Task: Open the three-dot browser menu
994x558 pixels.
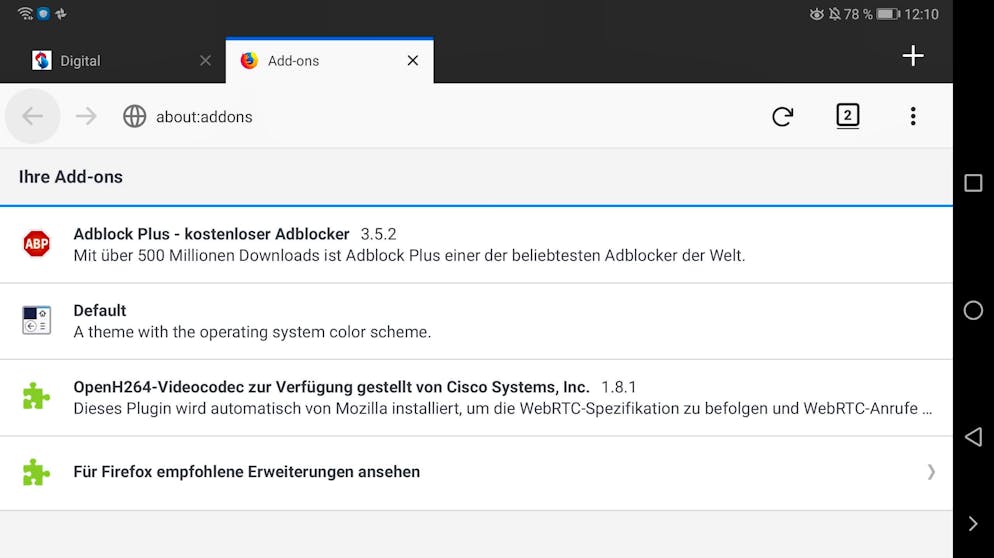Action: pyautogui.click(x=912, y=117)
